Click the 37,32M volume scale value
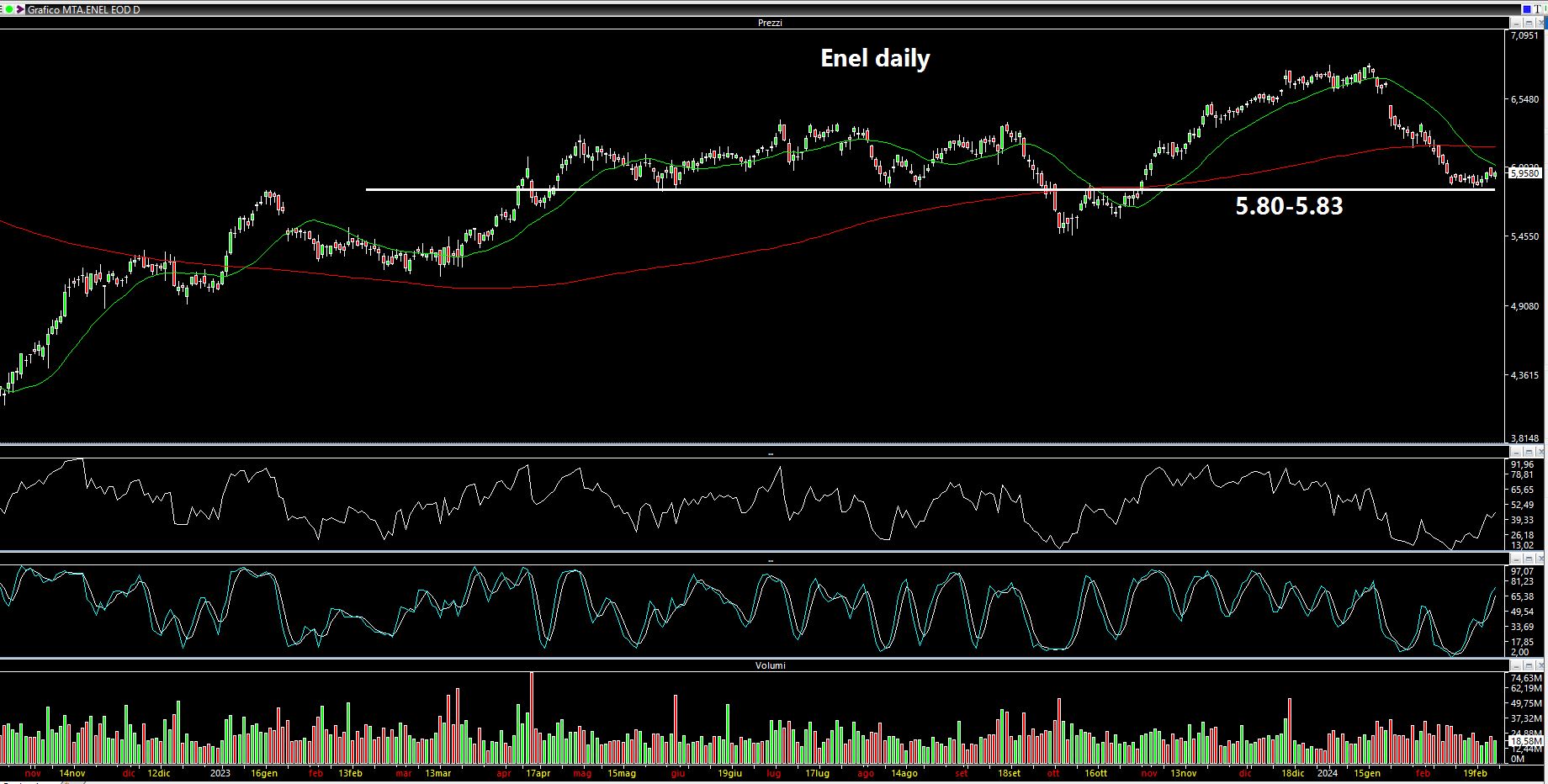 pos(1526,718)
